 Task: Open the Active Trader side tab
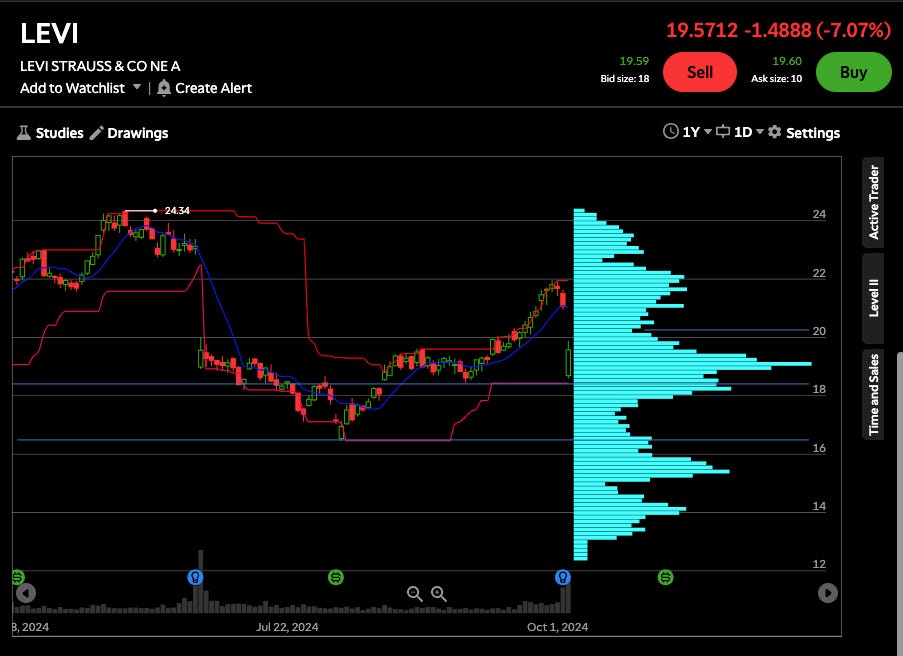pos(874,202)
